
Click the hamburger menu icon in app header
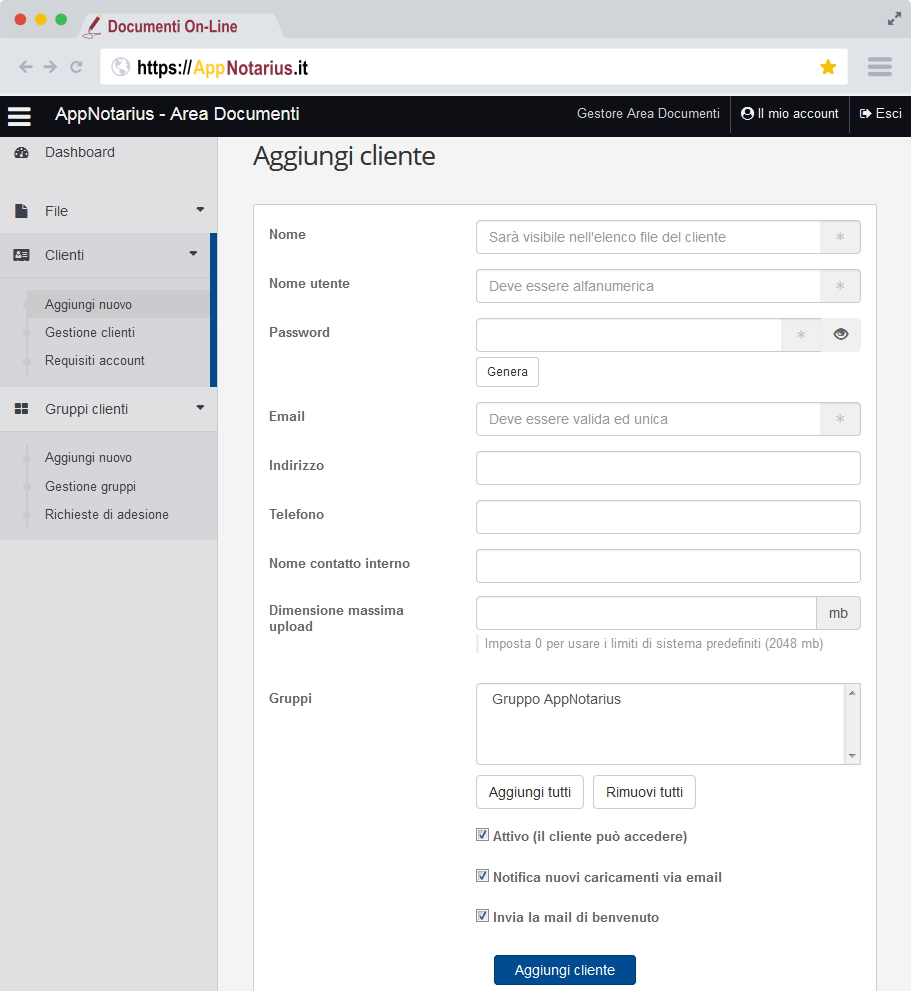(20, 116)
